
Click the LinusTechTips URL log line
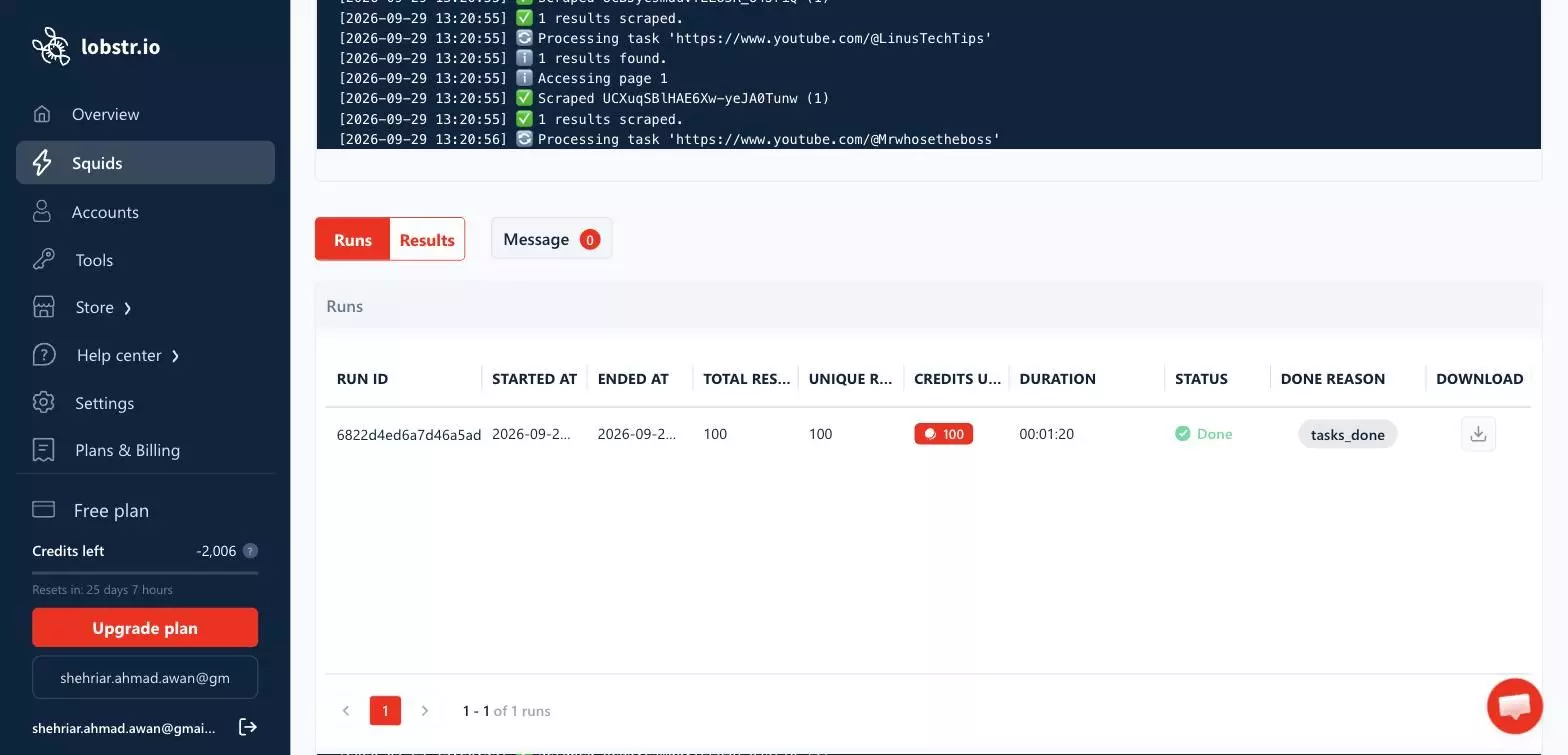[x=665, y=38]
